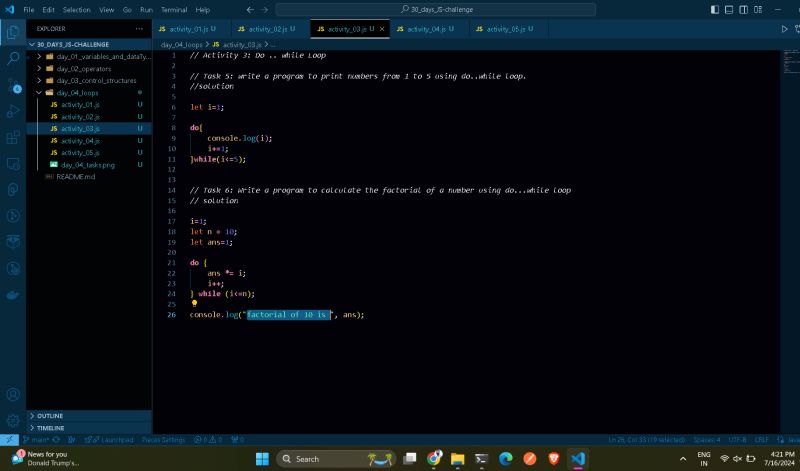The height and width of the screenshot is (471, 800).
Task: Collapse the day_04_loops folder
Action: (89, 92)
